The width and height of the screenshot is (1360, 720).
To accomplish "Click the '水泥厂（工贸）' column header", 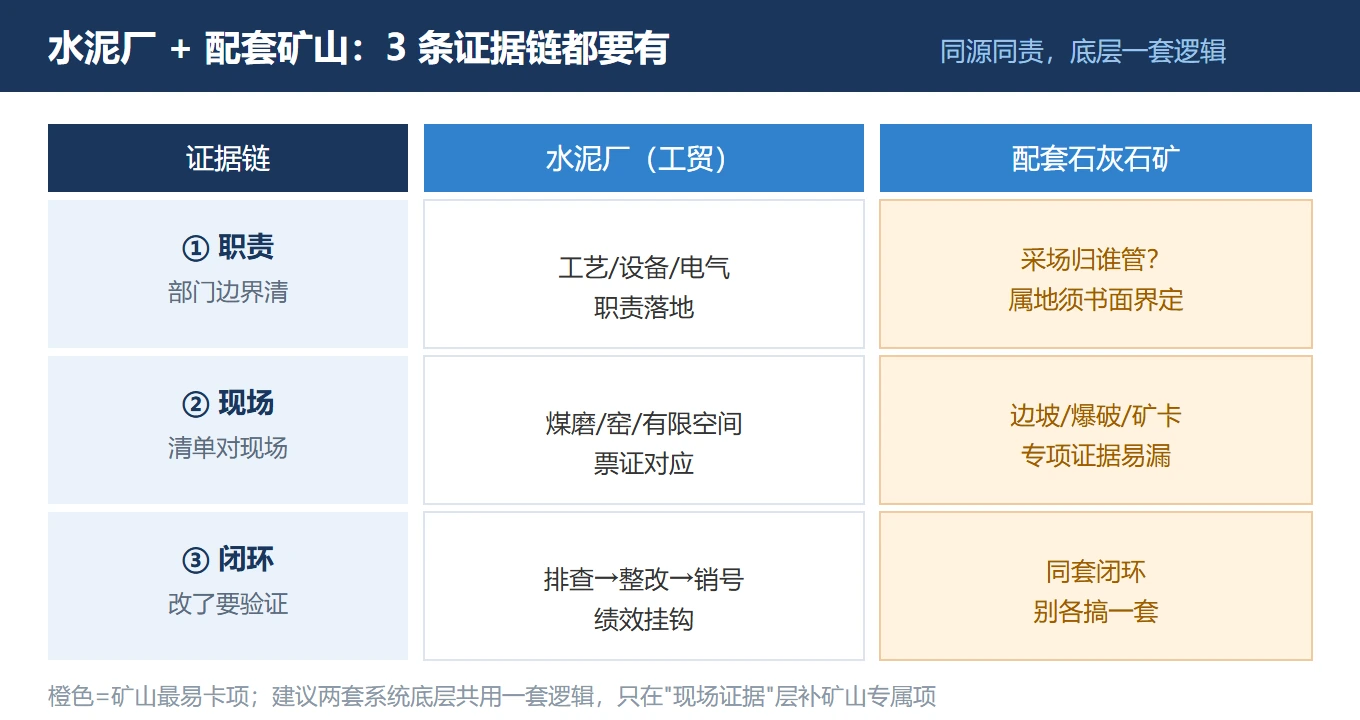I will (x=644, y=158).
